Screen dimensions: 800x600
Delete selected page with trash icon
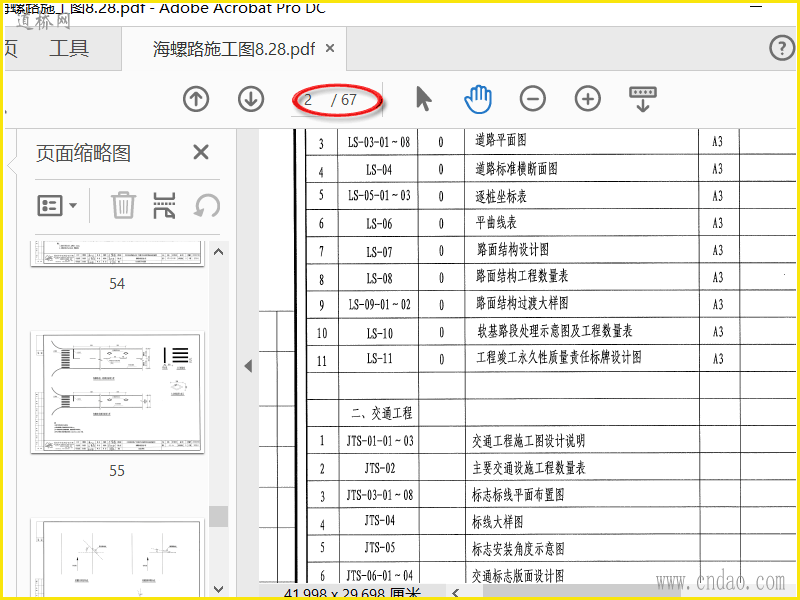tap(123, 205)
